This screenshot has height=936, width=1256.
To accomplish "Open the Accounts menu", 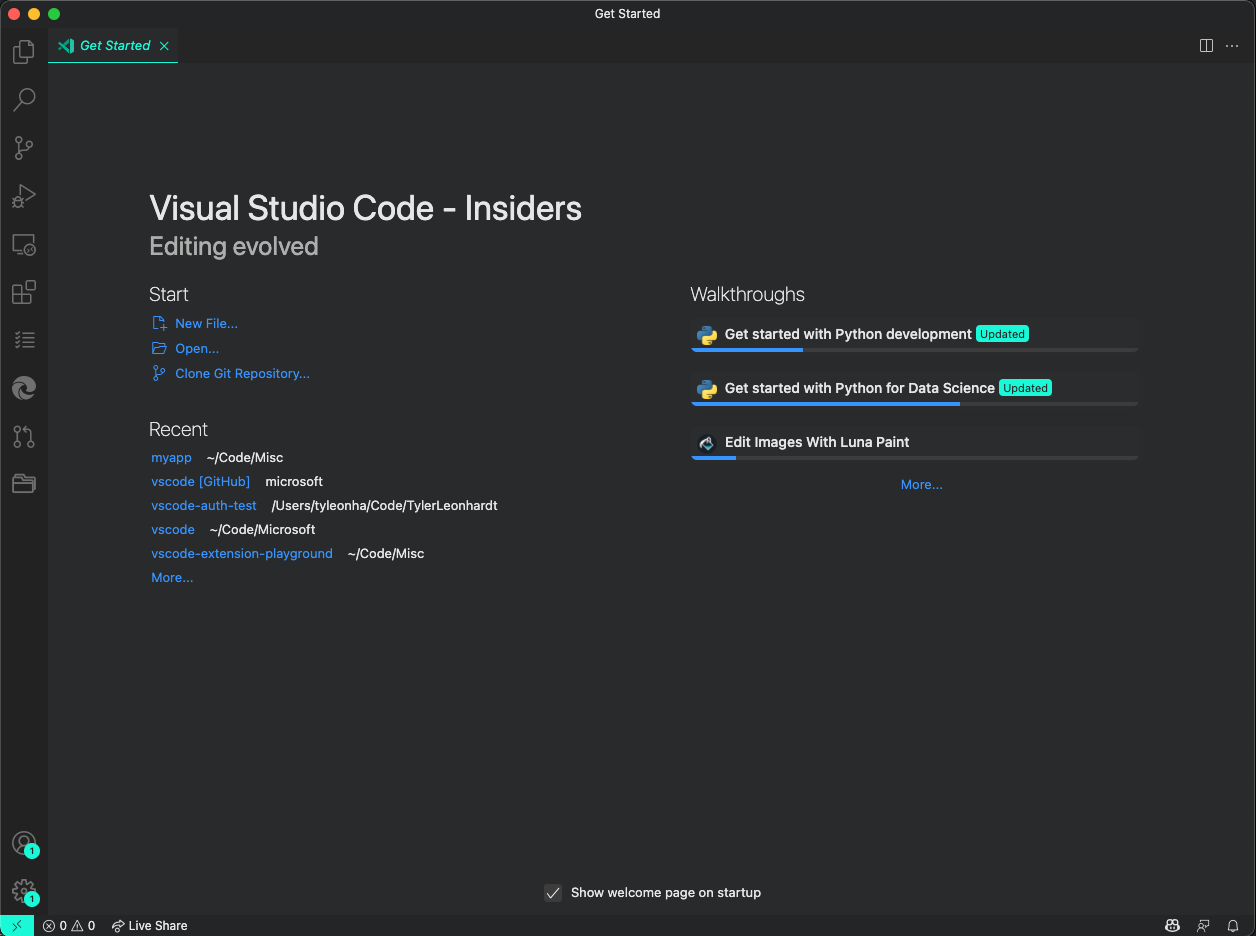I will [22, 843].
